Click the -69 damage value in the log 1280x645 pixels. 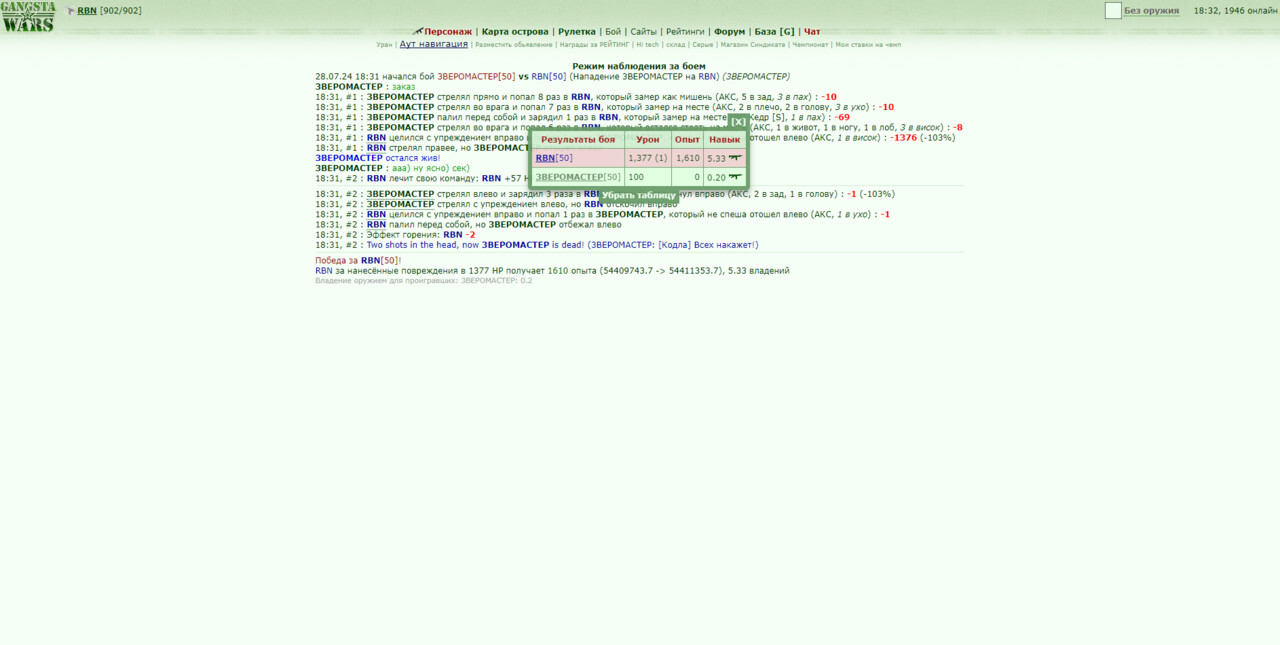point(842,117)
